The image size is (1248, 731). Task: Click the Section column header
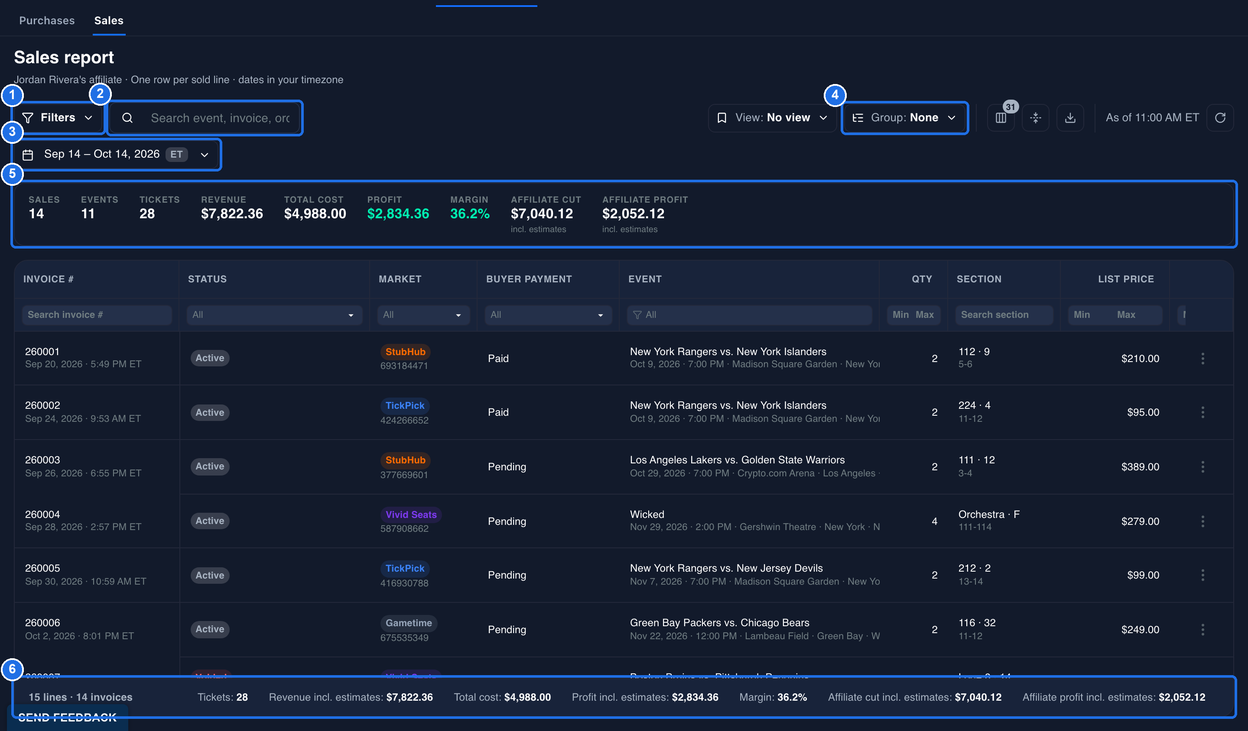pyautogui.click(x=979, y=279)
